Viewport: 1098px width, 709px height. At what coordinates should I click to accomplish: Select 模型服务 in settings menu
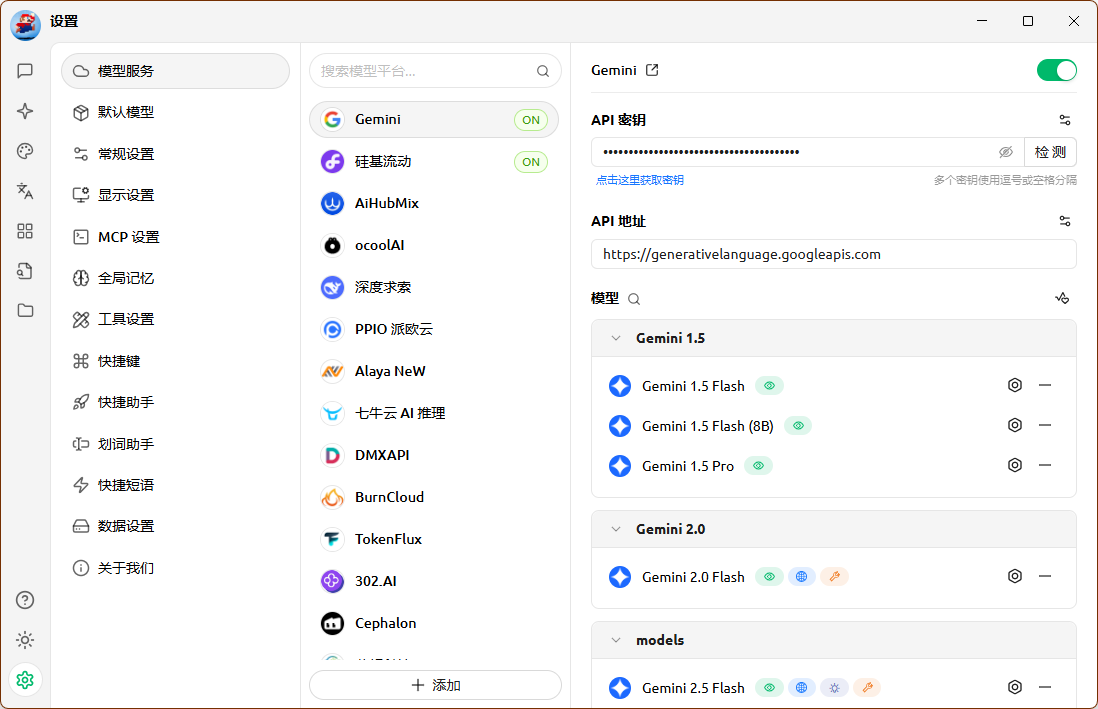175,71
